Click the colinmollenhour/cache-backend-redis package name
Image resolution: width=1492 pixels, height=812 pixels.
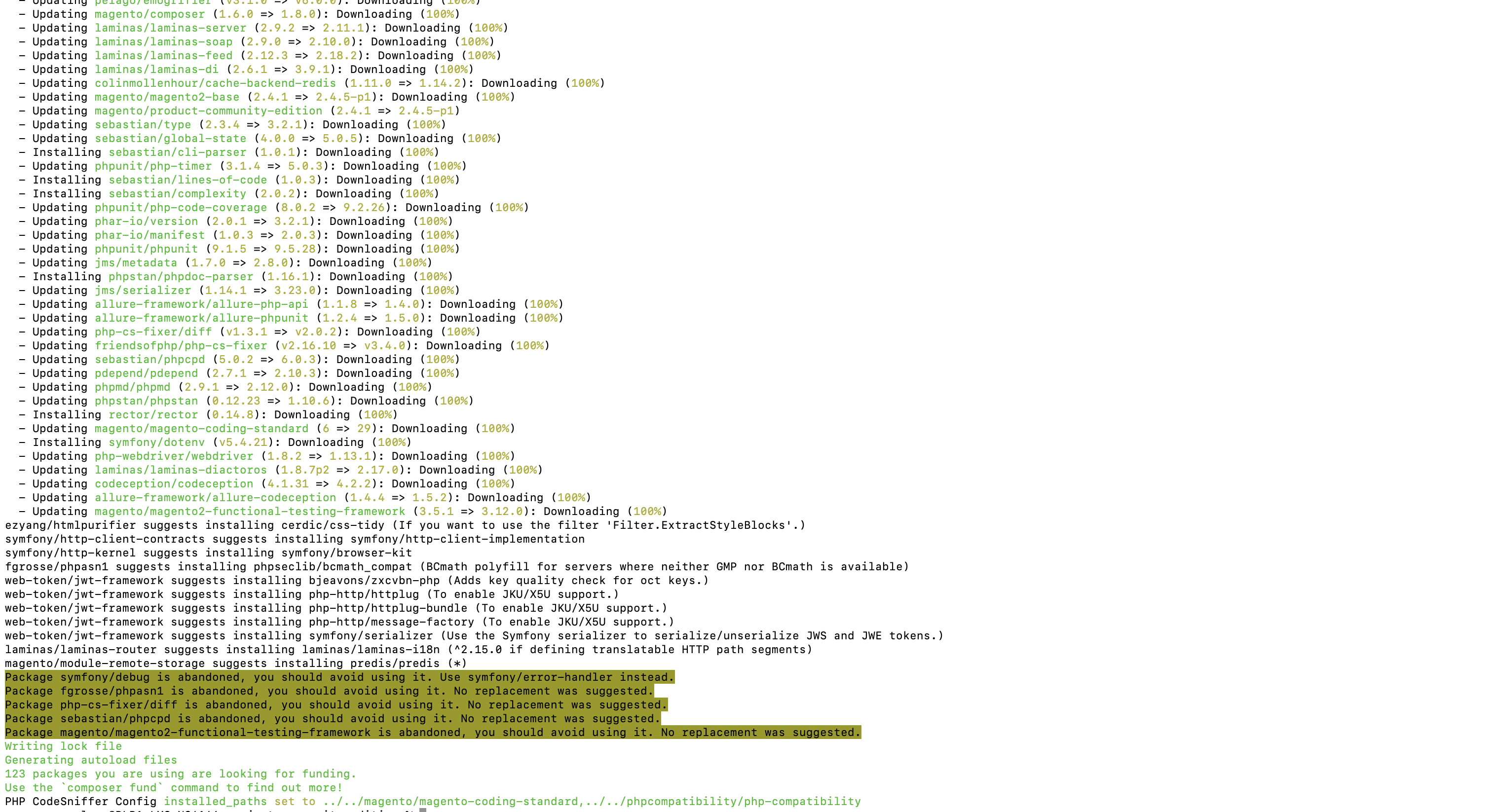coord(215,83)
